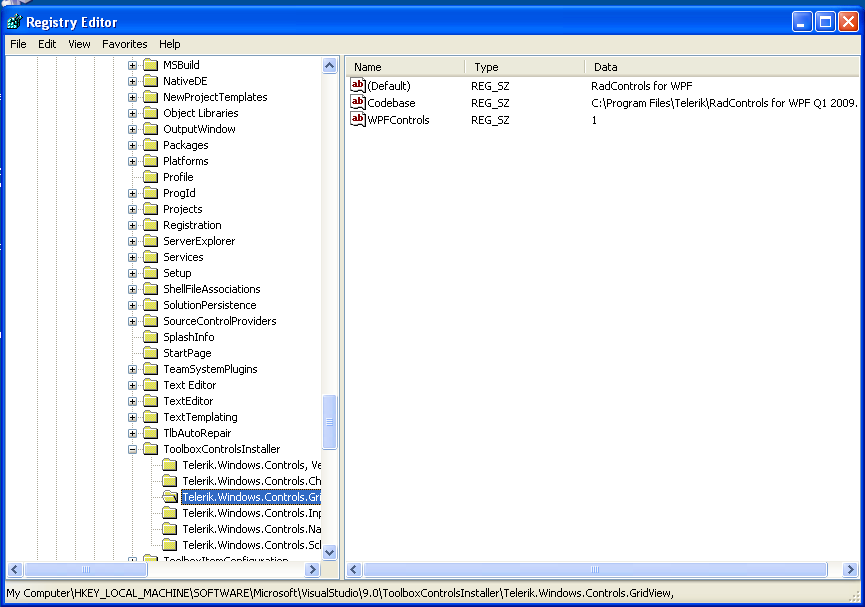Collapse the ToolboxControlsInstaller key

coord(132,449)
